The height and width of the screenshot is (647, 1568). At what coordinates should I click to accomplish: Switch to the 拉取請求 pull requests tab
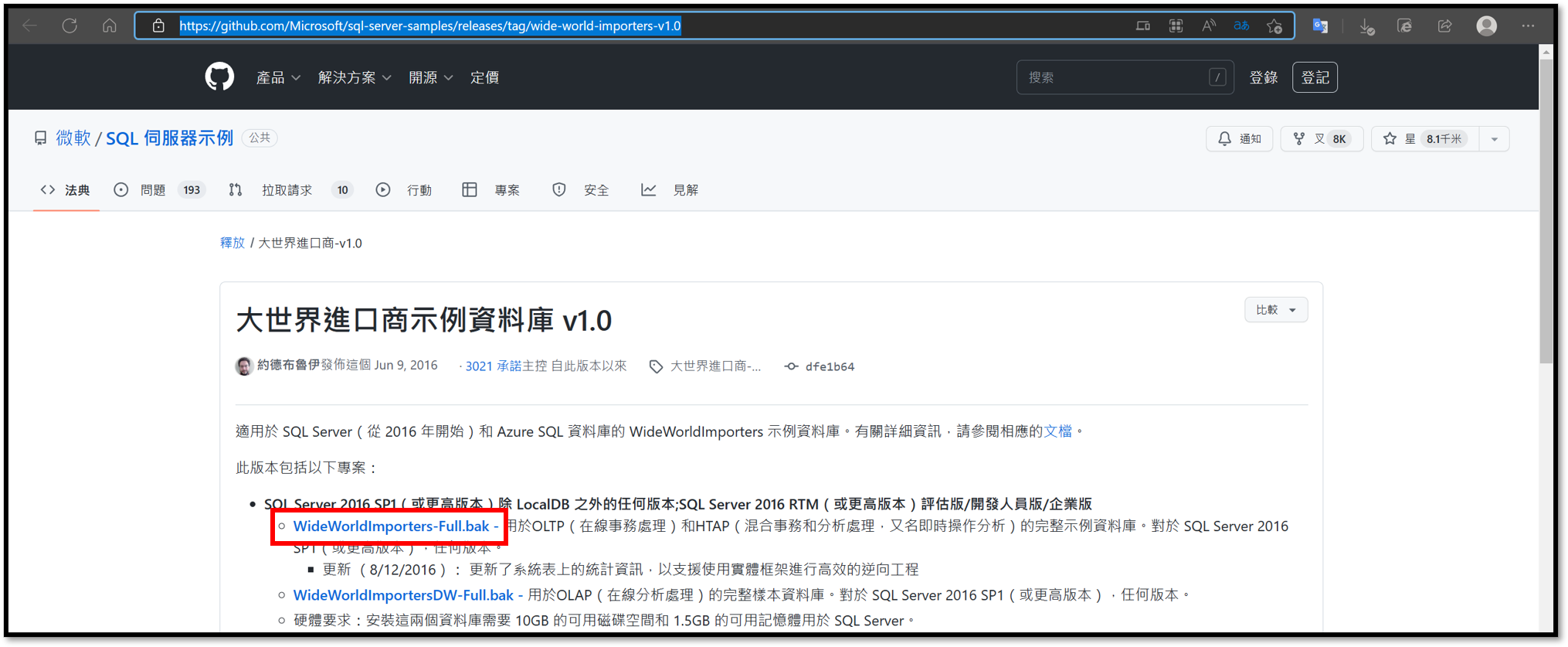290,190
